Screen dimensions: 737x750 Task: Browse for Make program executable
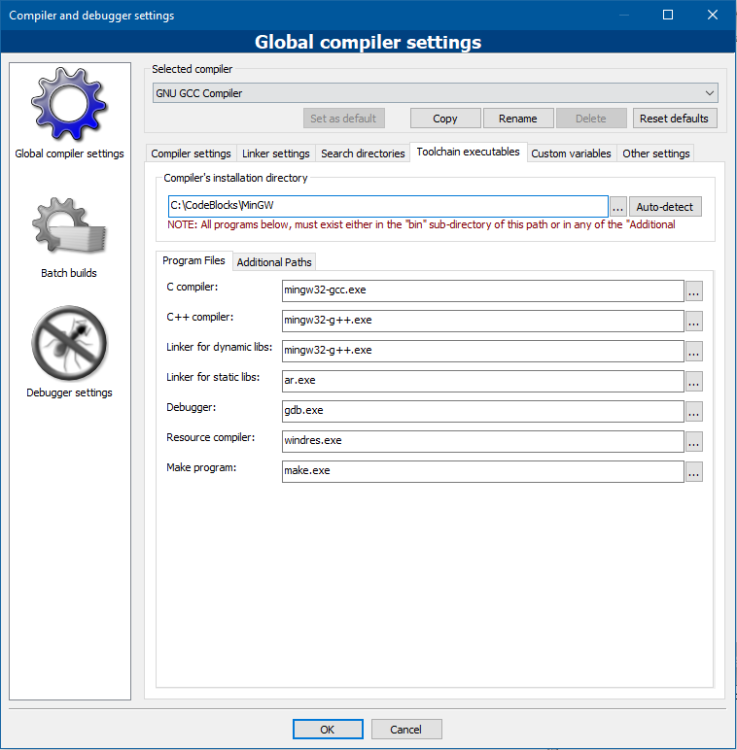pyautogui.click(x=694, y=472)
